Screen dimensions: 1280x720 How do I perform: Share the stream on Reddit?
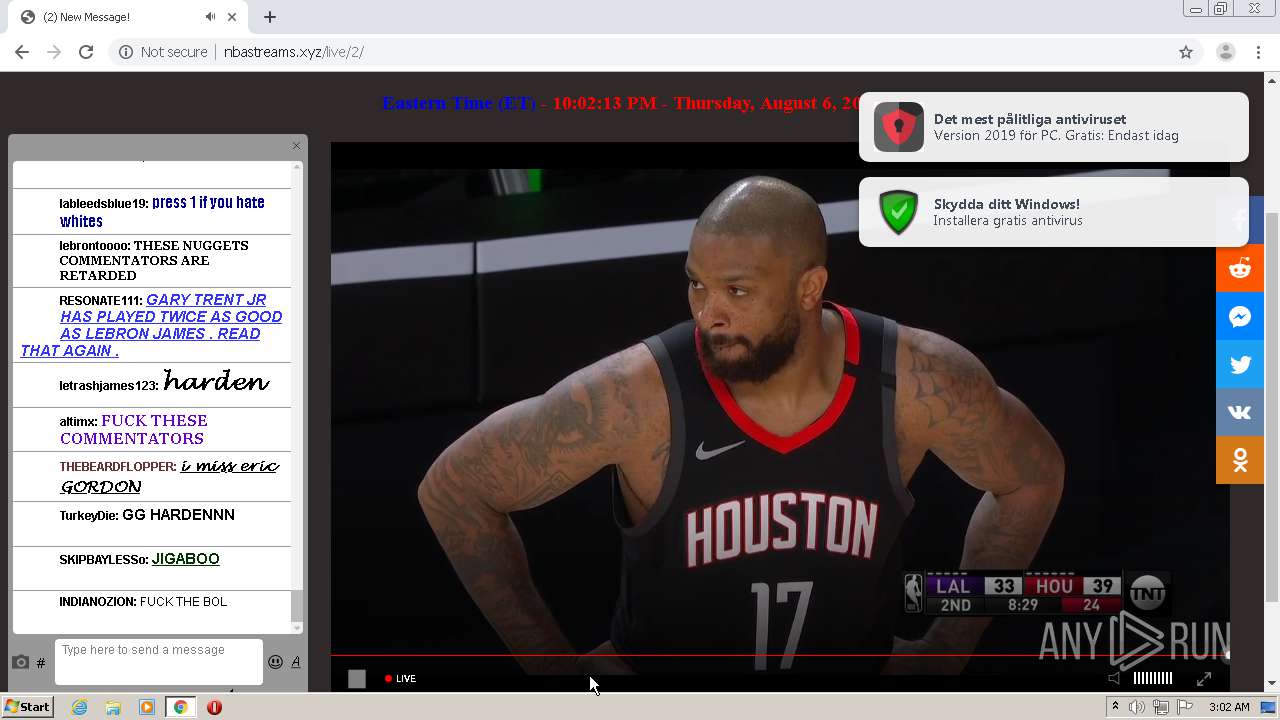1240,268
